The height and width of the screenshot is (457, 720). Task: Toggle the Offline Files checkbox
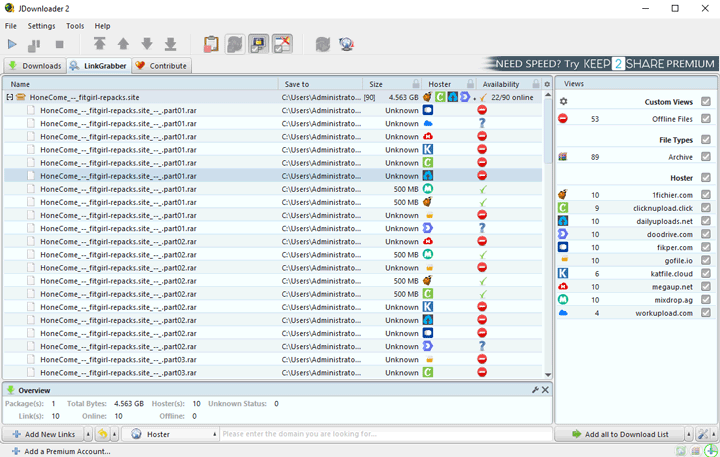706,118
